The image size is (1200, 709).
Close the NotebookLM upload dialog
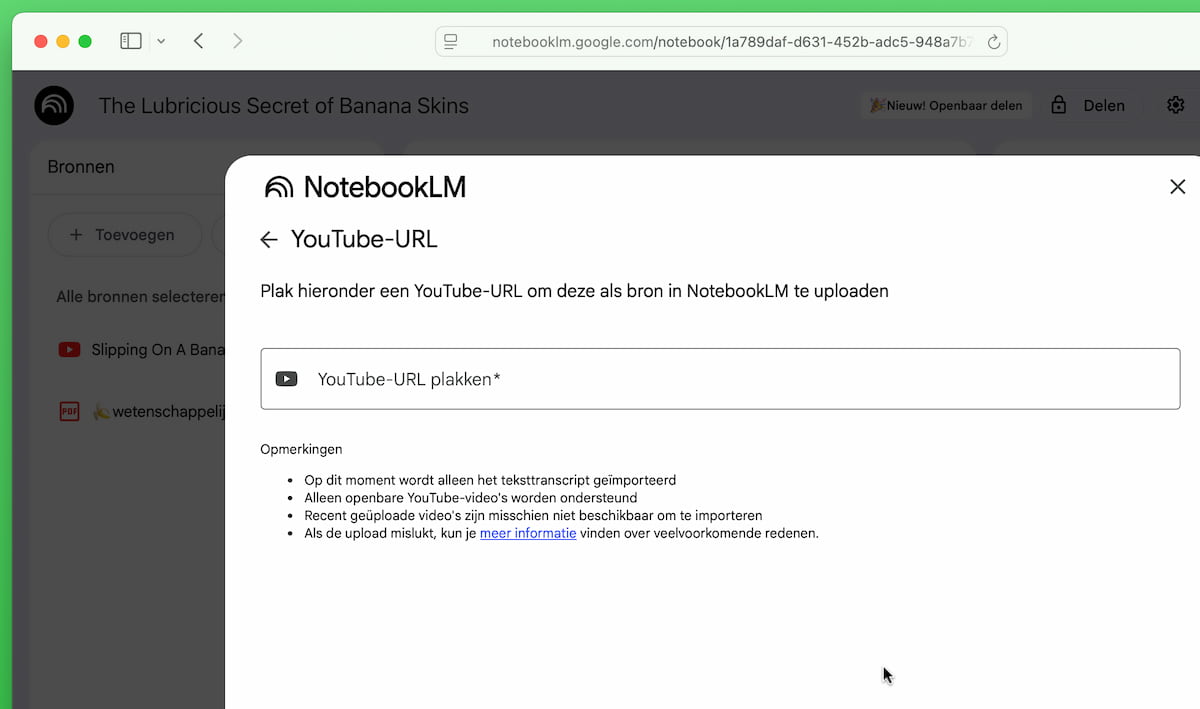click(1177, 187)
